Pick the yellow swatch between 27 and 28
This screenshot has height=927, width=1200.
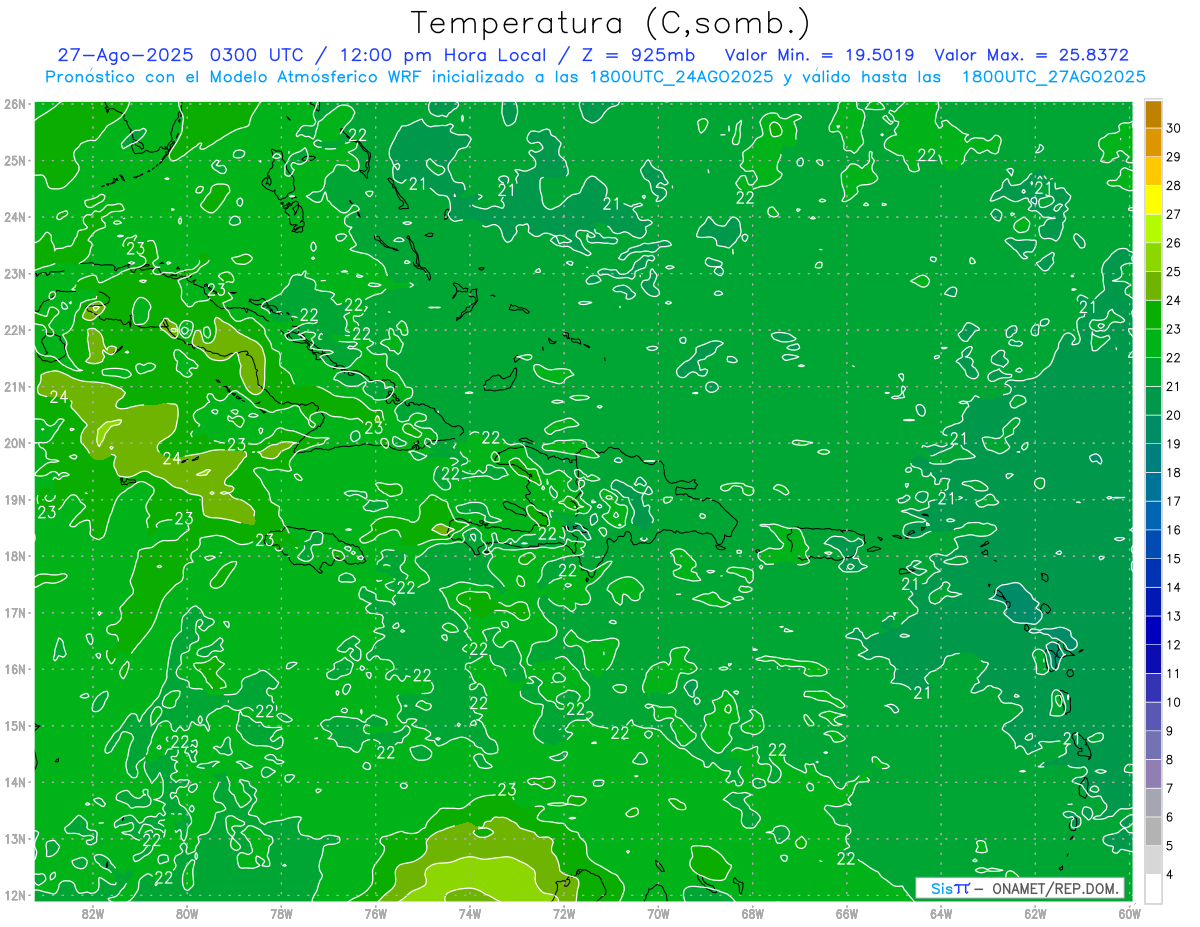[1153, 200]
